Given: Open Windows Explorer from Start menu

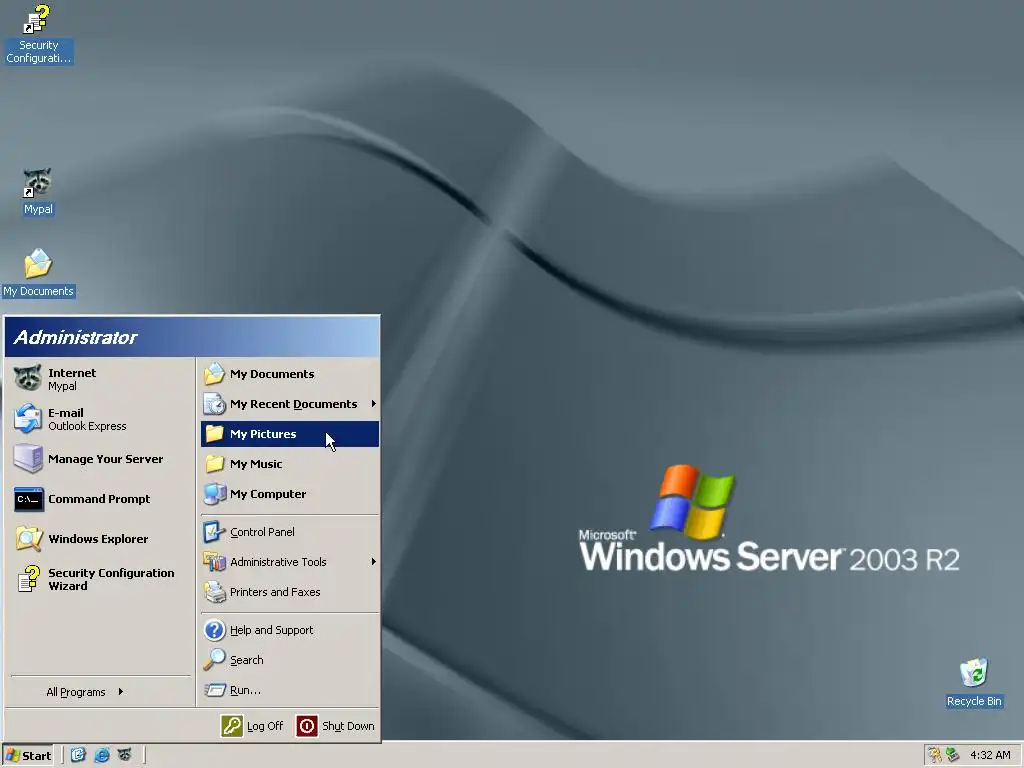Looking at the screenshot, I should pos(100,539).
